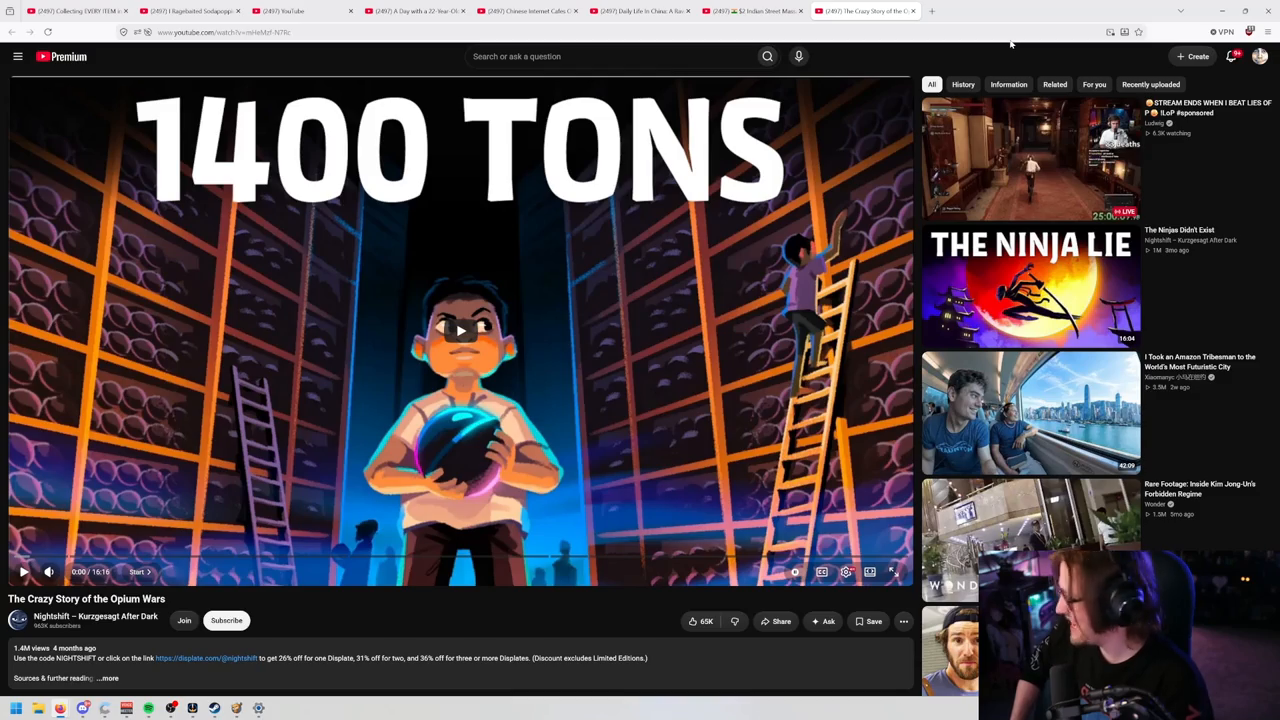This screenshot has height=720, width=1280.
Task: Open the Ludwig live stream thumbnail
Action: pyautogui.click(x=1031, y=159)
